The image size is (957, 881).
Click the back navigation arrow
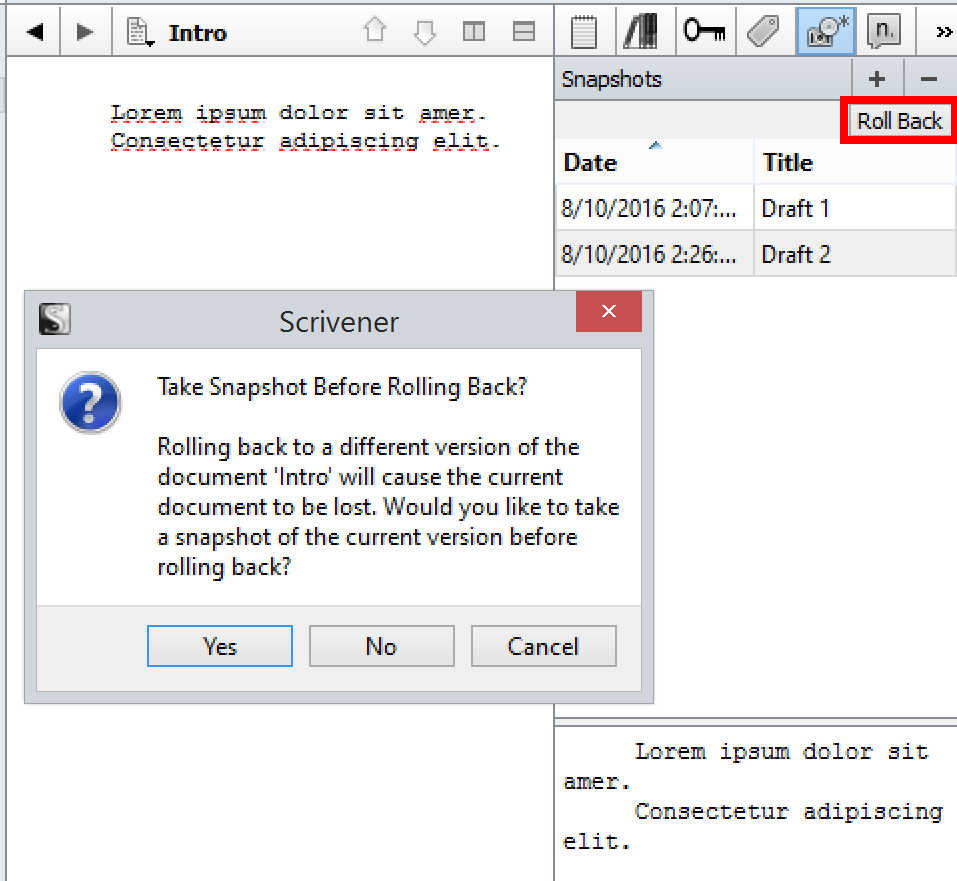click(35, 33)
